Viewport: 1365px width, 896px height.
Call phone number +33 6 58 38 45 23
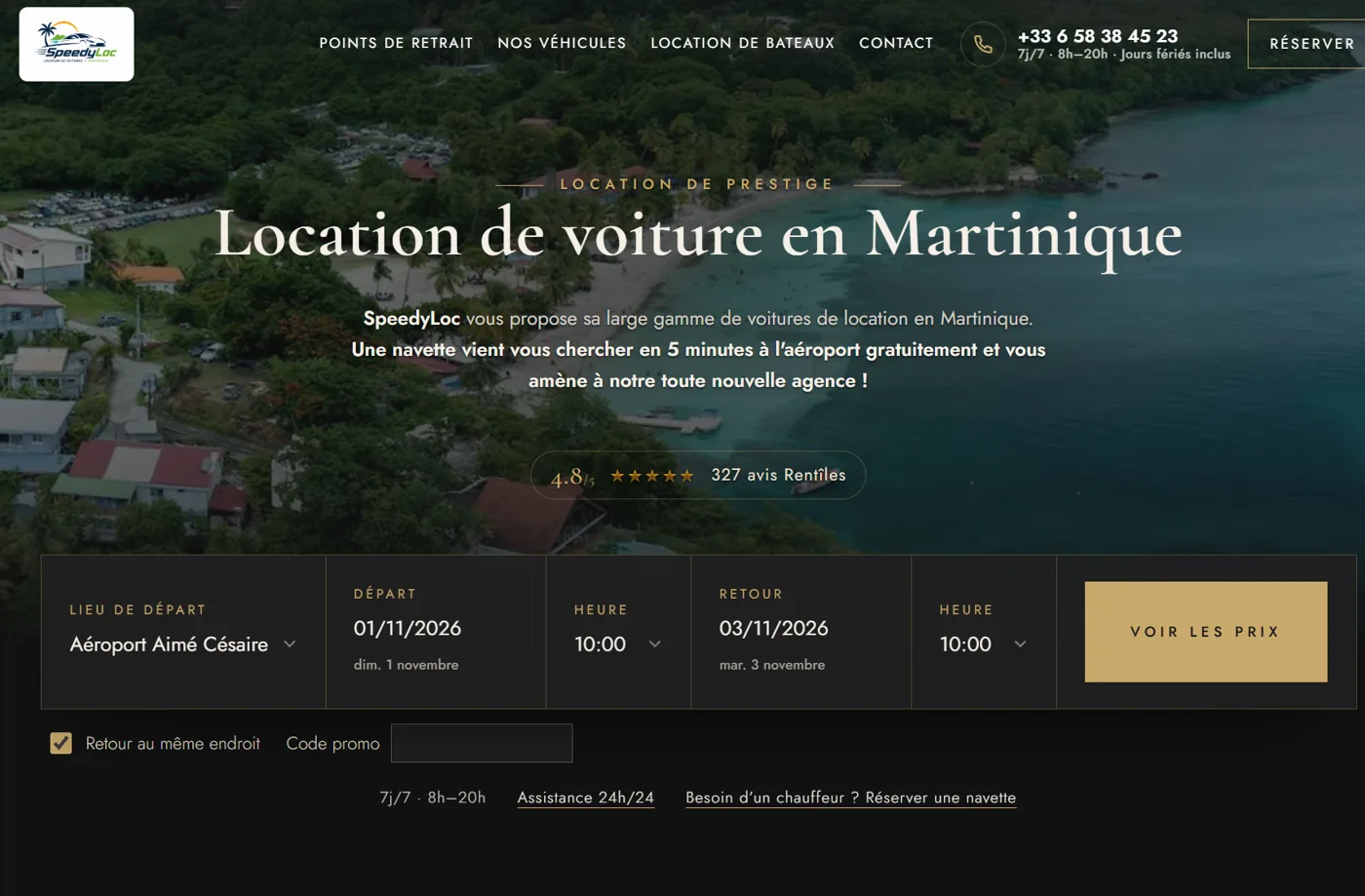pyautogui.click(x=1098, y=36)
